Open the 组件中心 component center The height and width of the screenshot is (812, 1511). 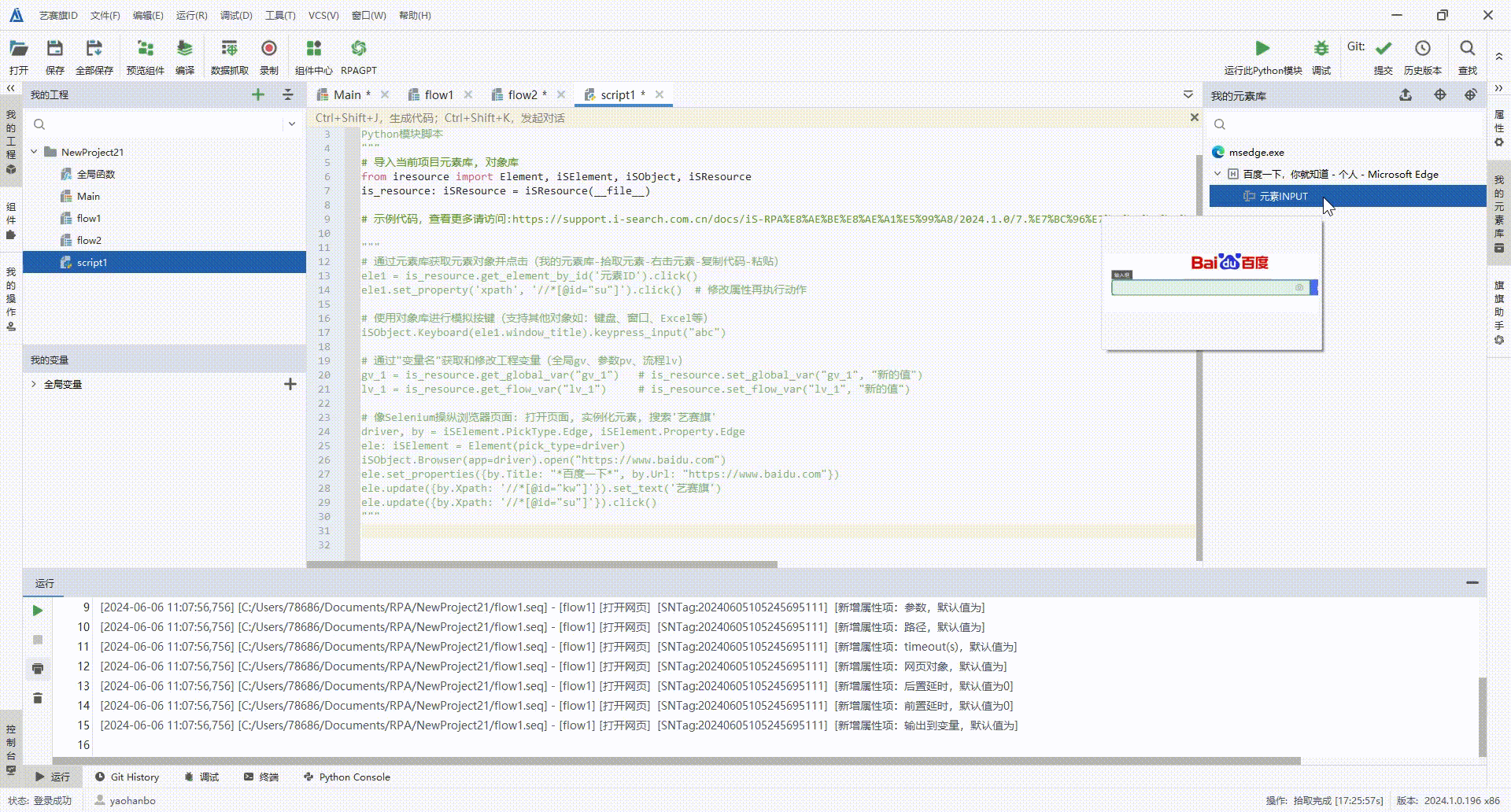(x=313, y=50)
